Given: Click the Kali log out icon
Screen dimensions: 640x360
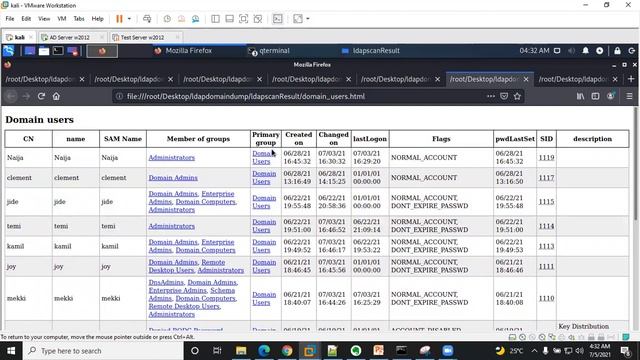Looking at the screenshot, I should click(x=631, y=51).
